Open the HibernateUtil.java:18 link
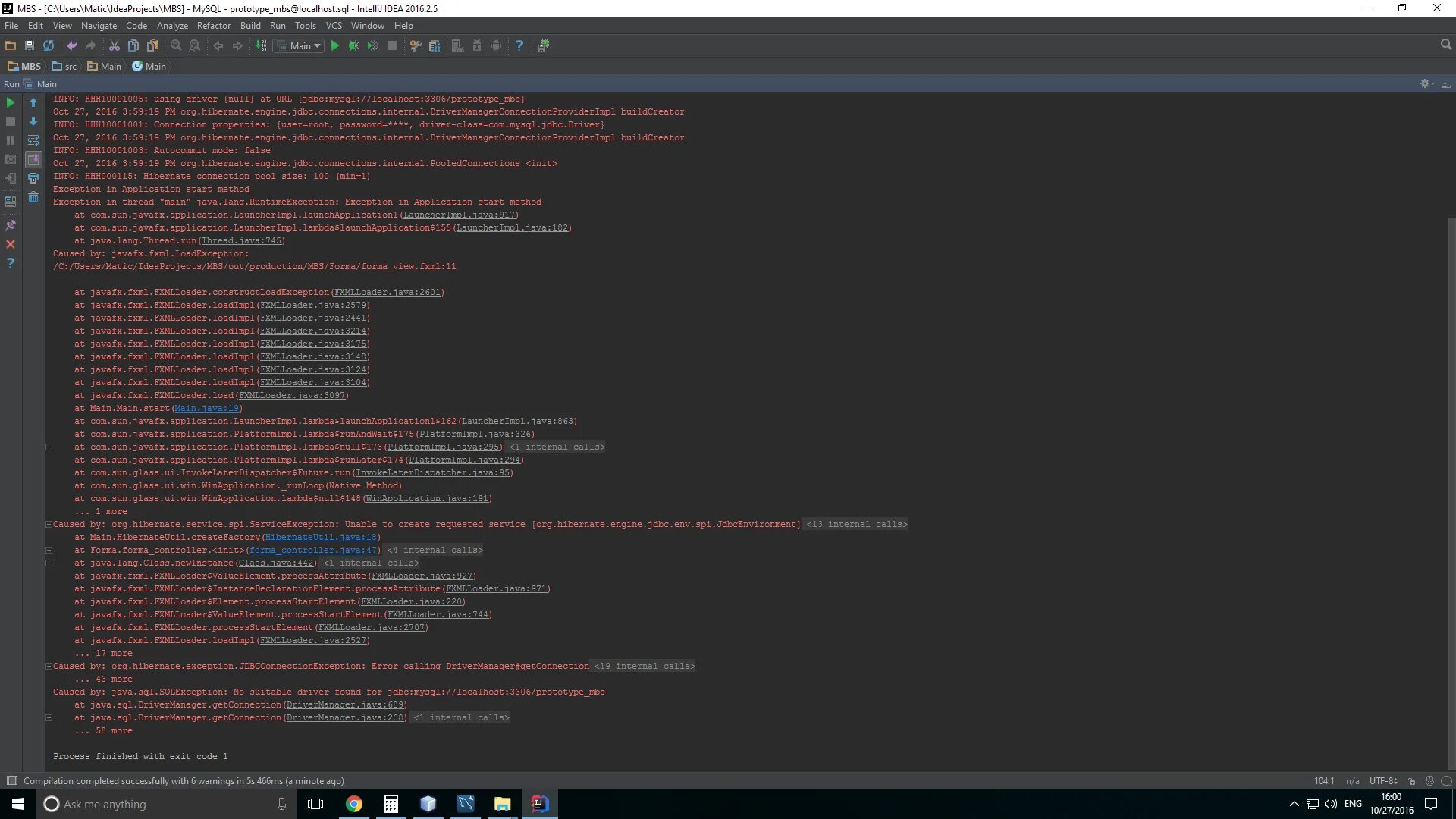Viewport: 1456px width, 819px height. tap(321, 537)
